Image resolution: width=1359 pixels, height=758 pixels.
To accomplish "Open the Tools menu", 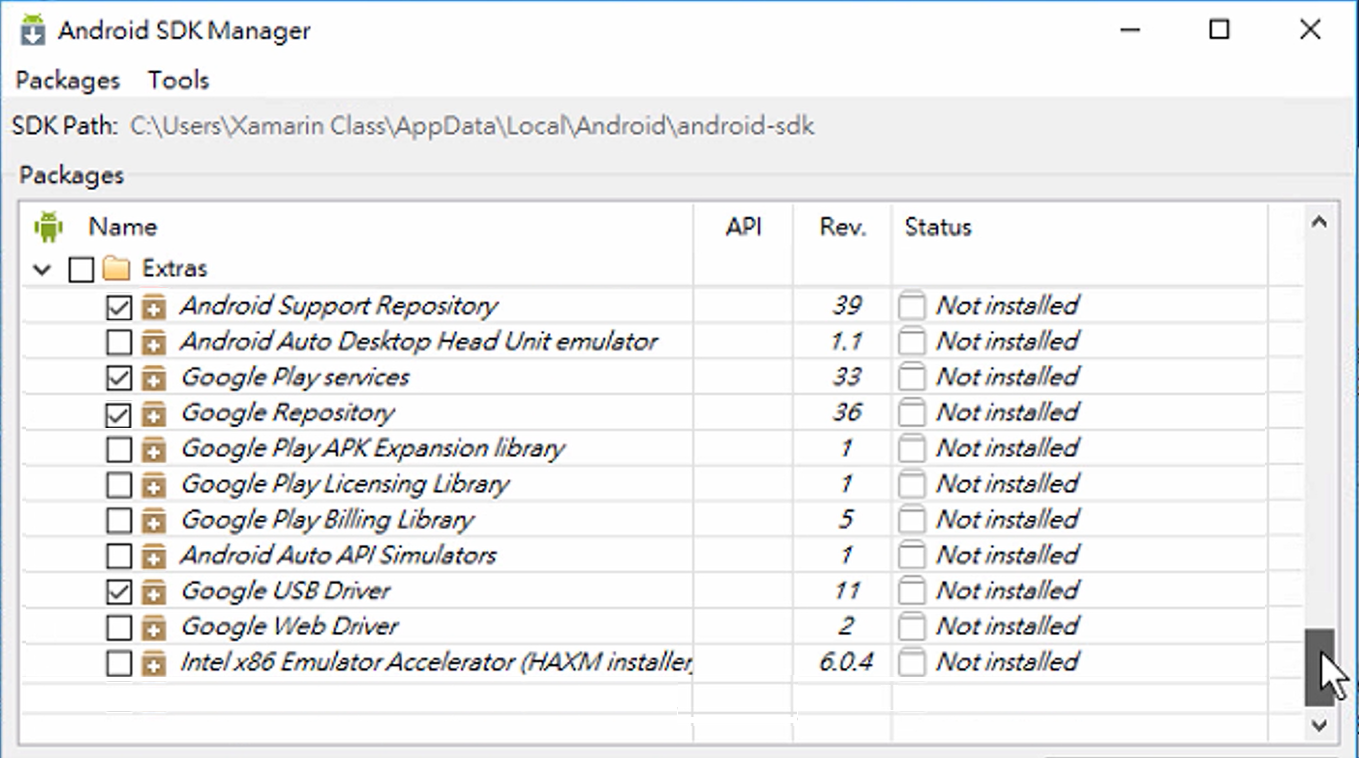I will [x=178, y=80].
